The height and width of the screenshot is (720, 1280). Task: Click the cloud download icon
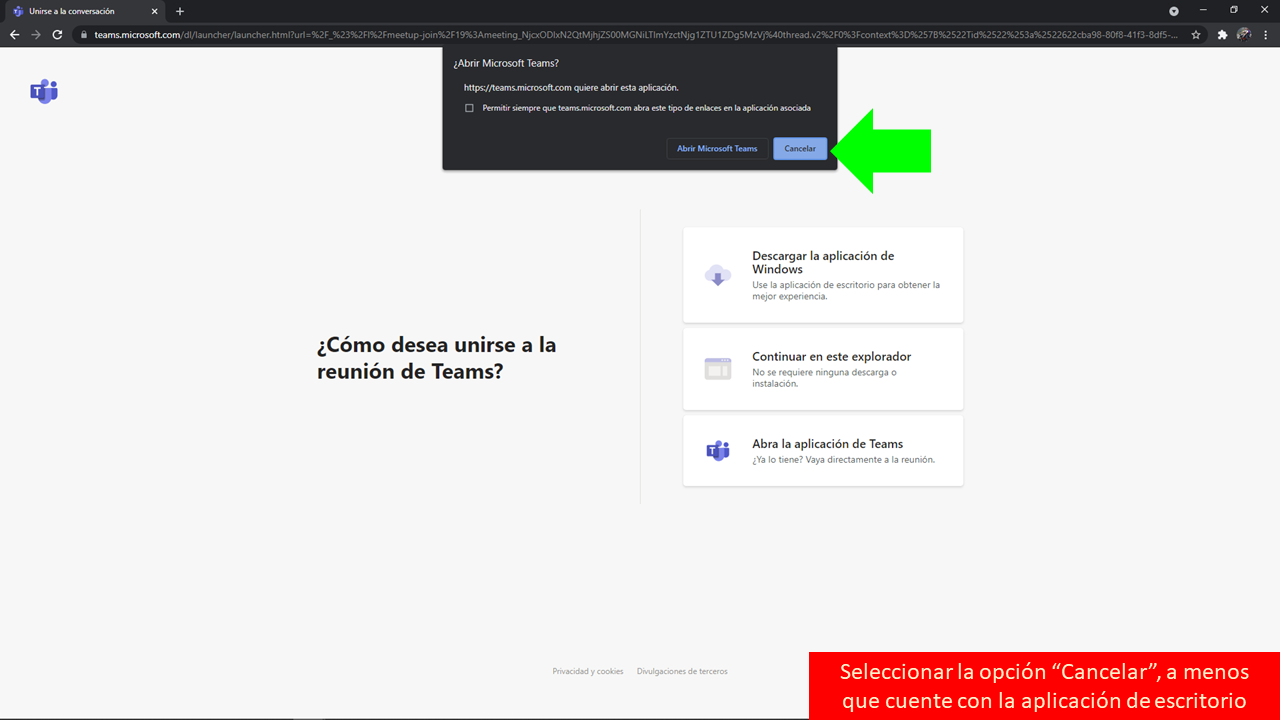point(718,275)
